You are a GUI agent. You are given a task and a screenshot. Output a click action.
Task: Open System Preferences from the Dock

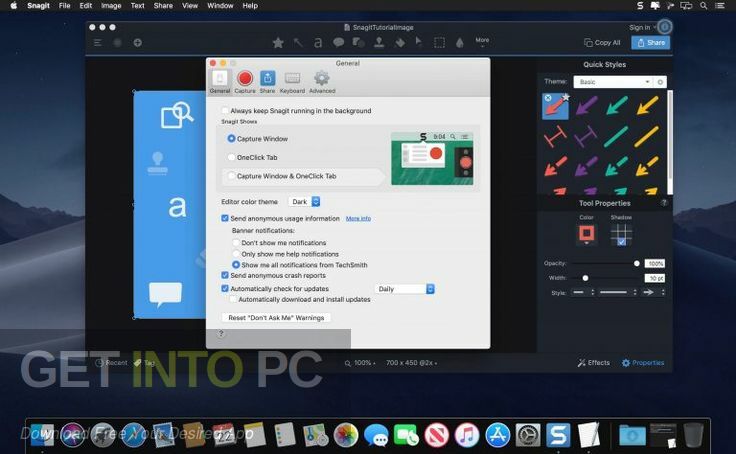click(x=528, y=435)
